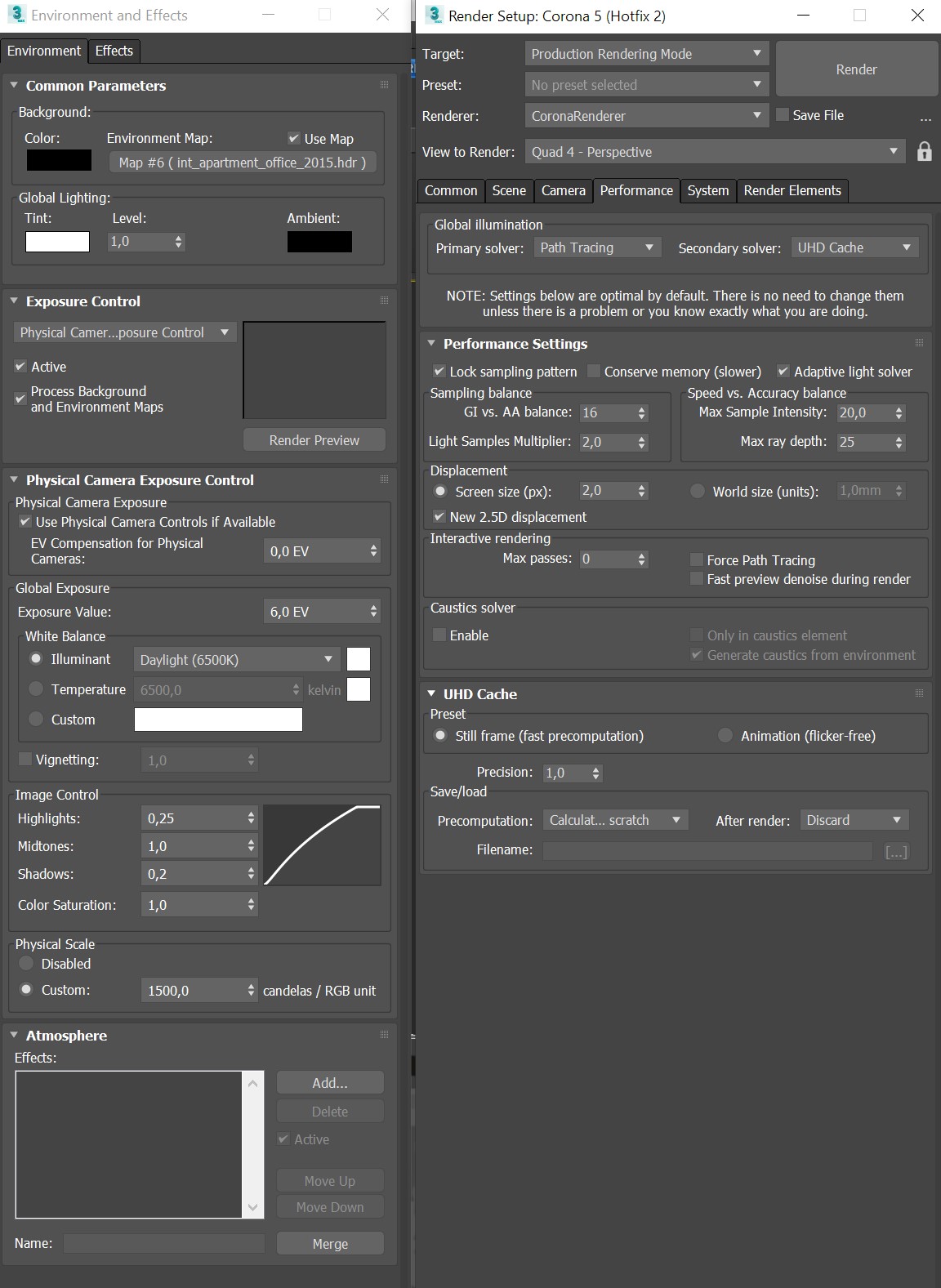Click the GI vs. AA balance spinner arrows
This screenshot has height=1288, width=941.
pyautogui.click(x=642, y=412)
